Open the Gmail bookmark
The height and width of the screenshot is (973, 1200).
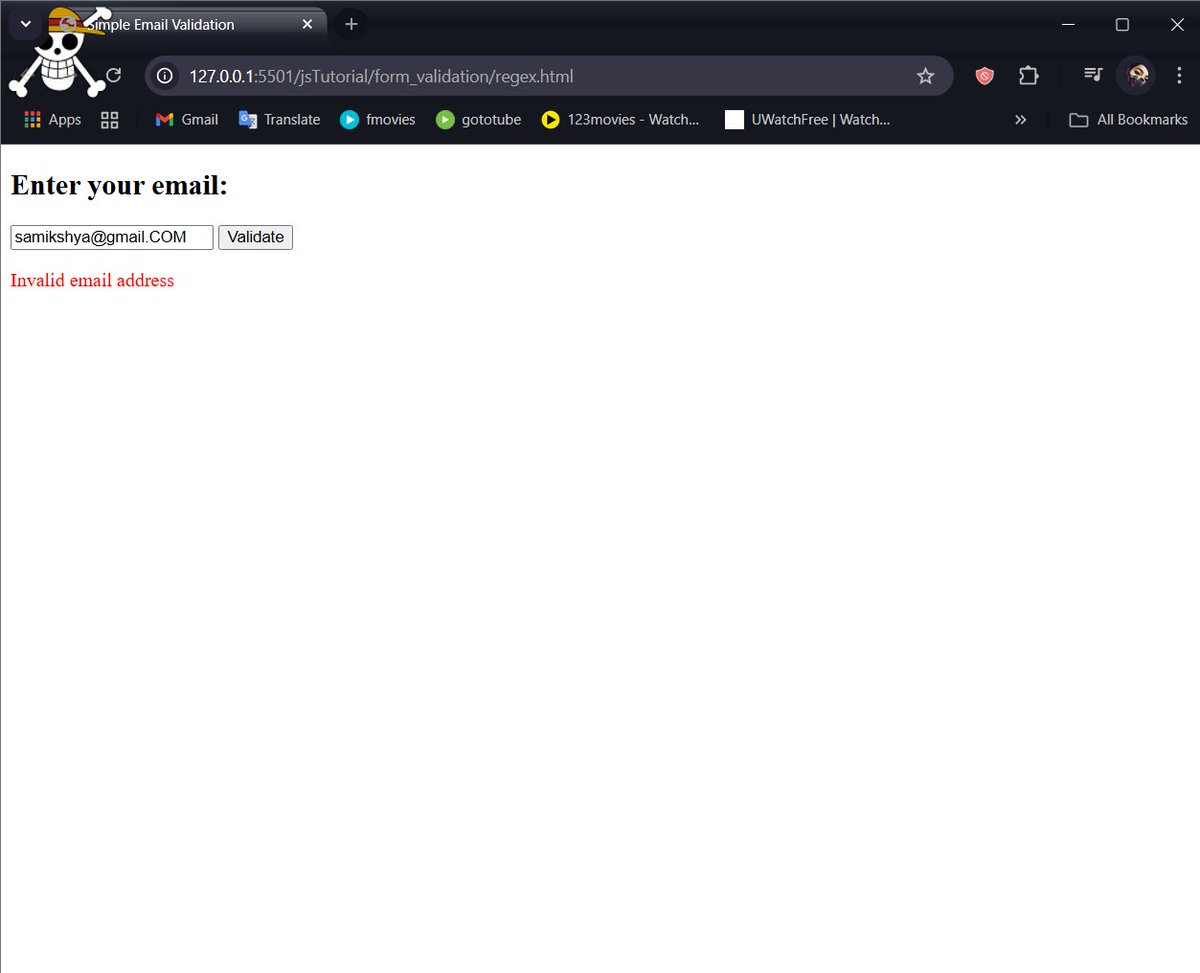(187, 120)
